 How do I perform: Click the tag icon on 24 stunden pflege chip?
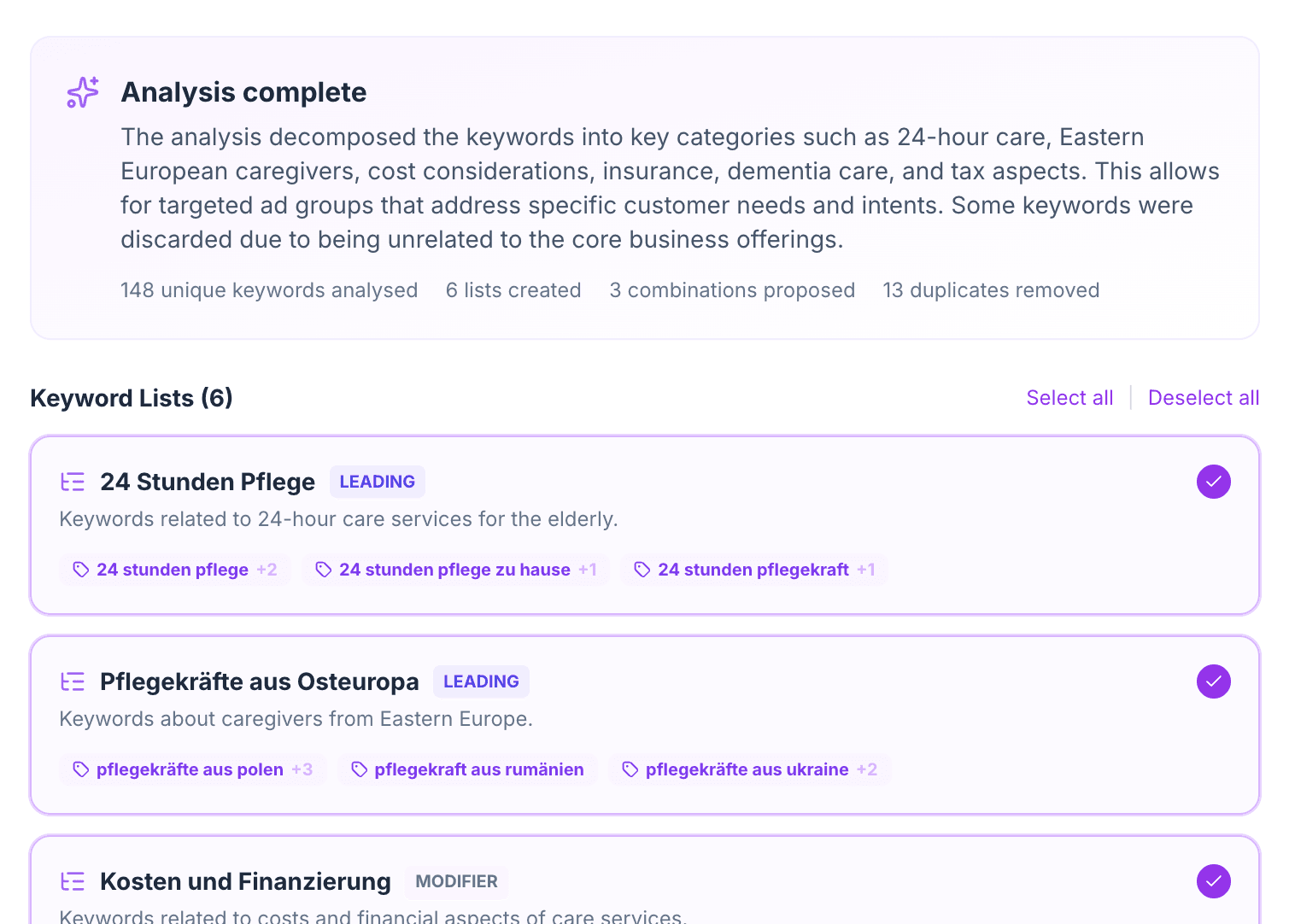[81, 569]
